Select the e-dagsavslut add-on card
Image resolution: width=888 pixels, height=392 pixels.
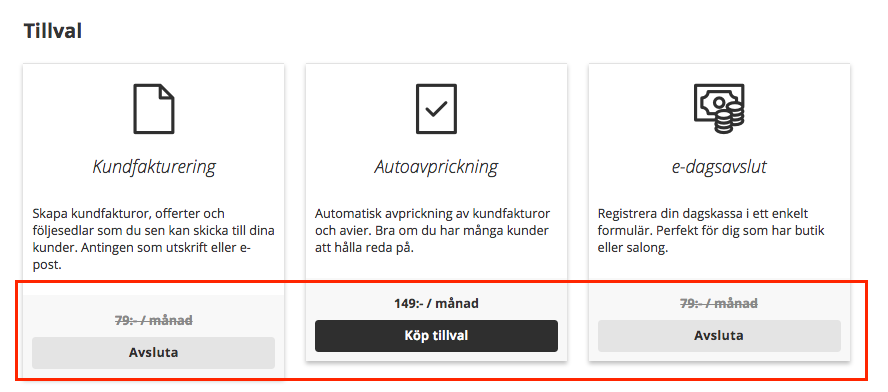pos(719,212)
